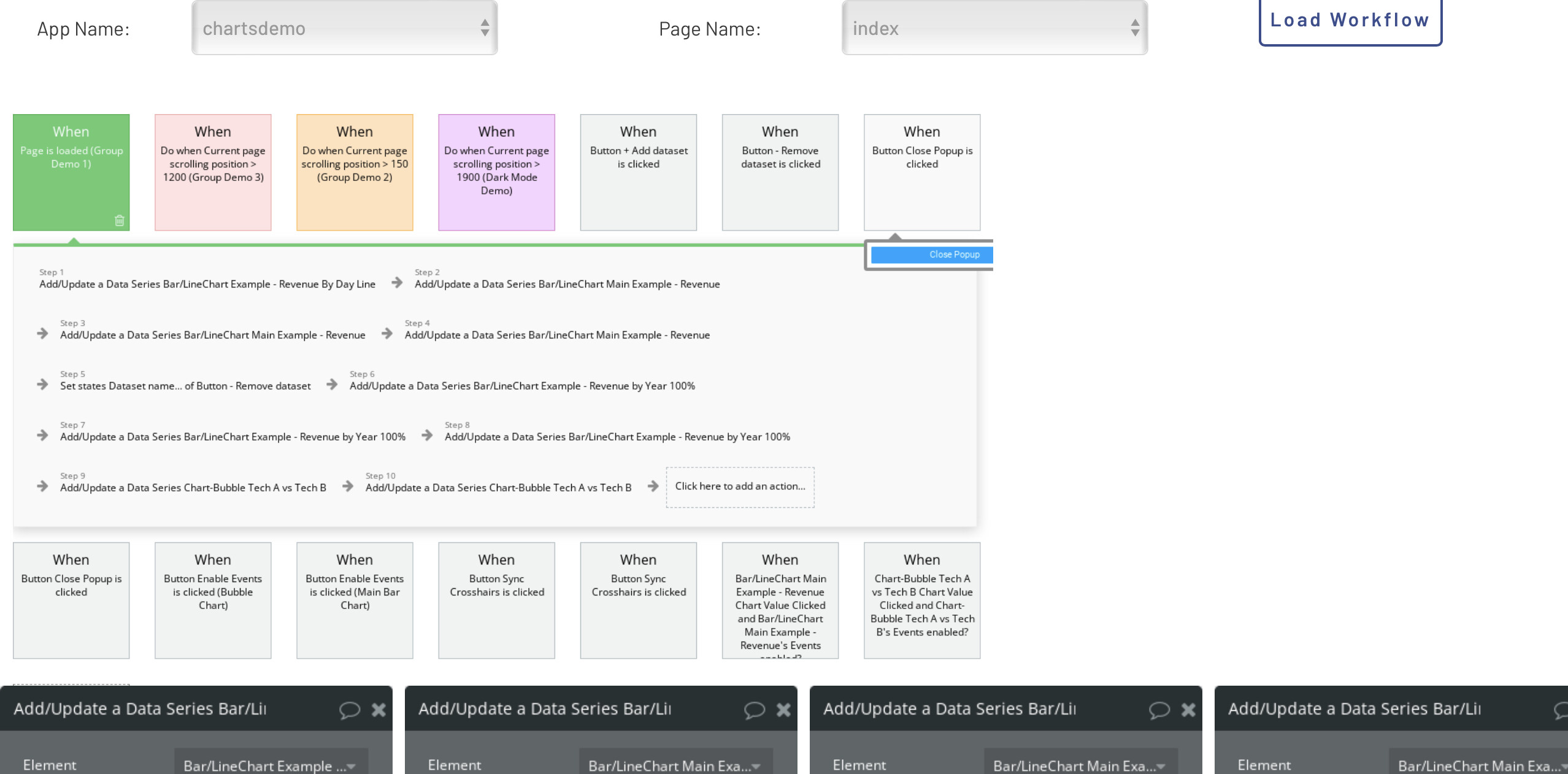Open comment bubble on second Add/Update panel
The width and height of the screenshot is (1568, 774).
click(x=754, y=710)
